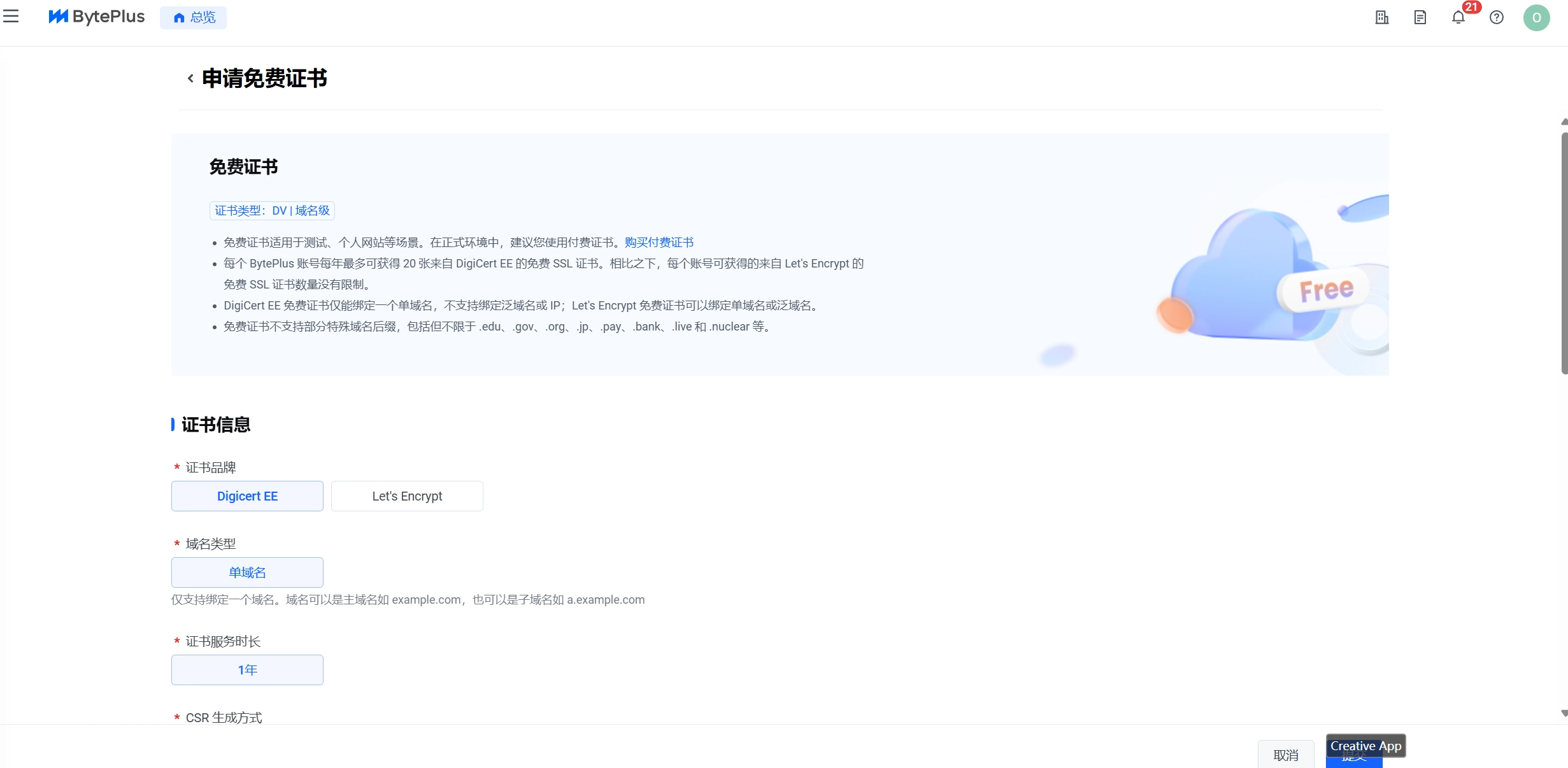Open the documents icon in header
Viewport: 1568px width, 768px height.
(1420, 17)
